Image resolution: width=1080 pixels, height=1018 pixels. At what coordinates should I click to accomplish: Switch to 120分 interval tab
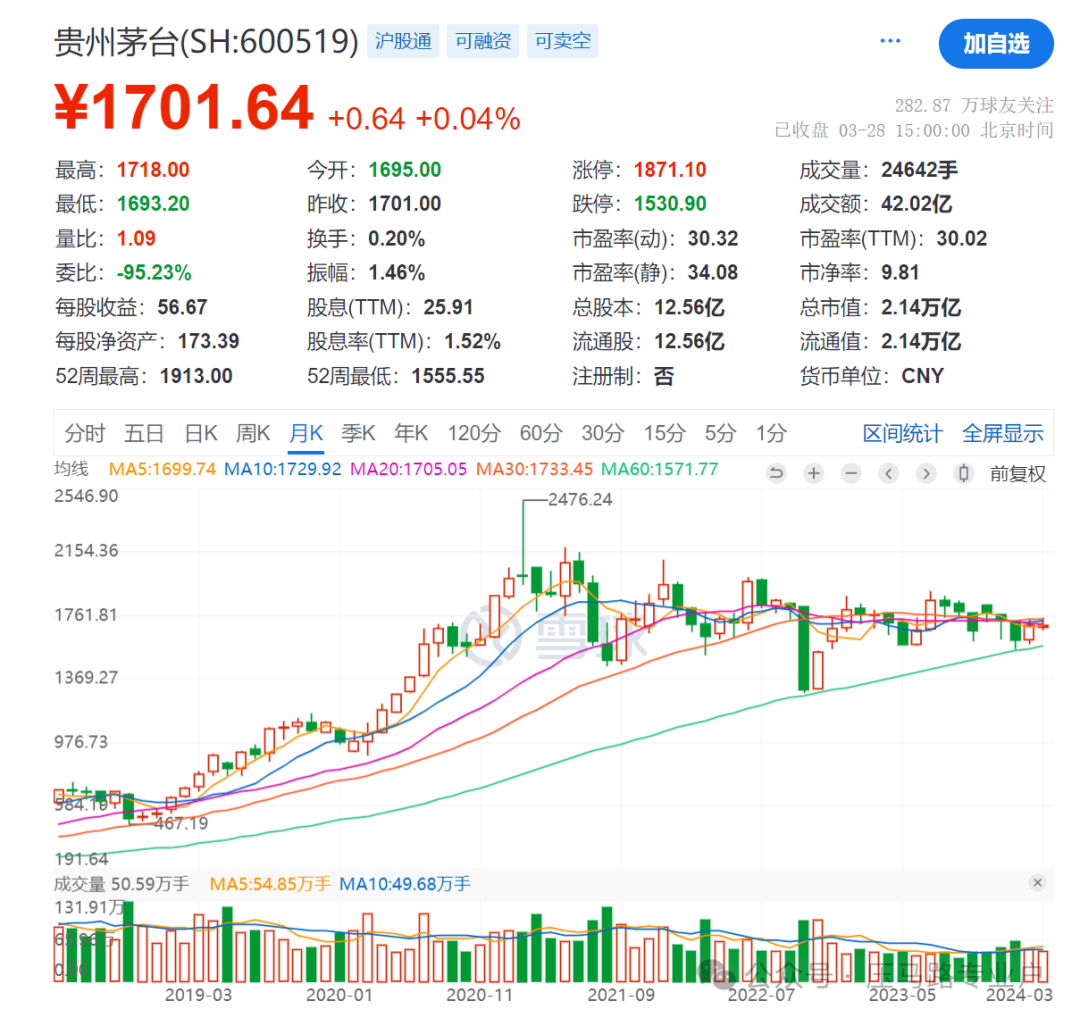coord(474,433)
